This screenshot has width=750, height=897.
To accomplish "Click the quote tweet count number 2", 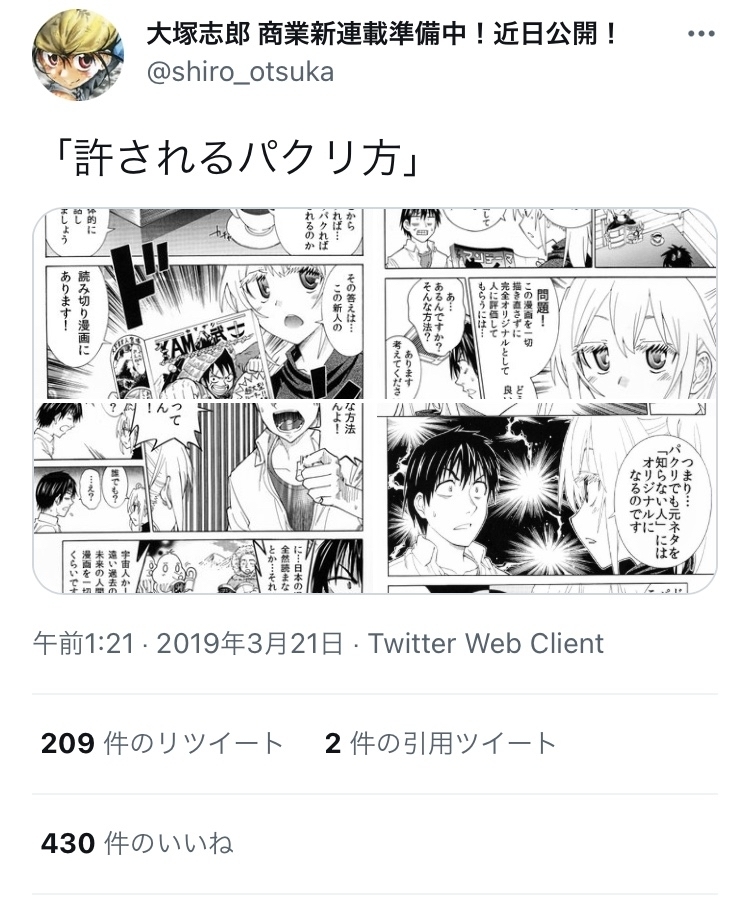I will pos(333,744).
